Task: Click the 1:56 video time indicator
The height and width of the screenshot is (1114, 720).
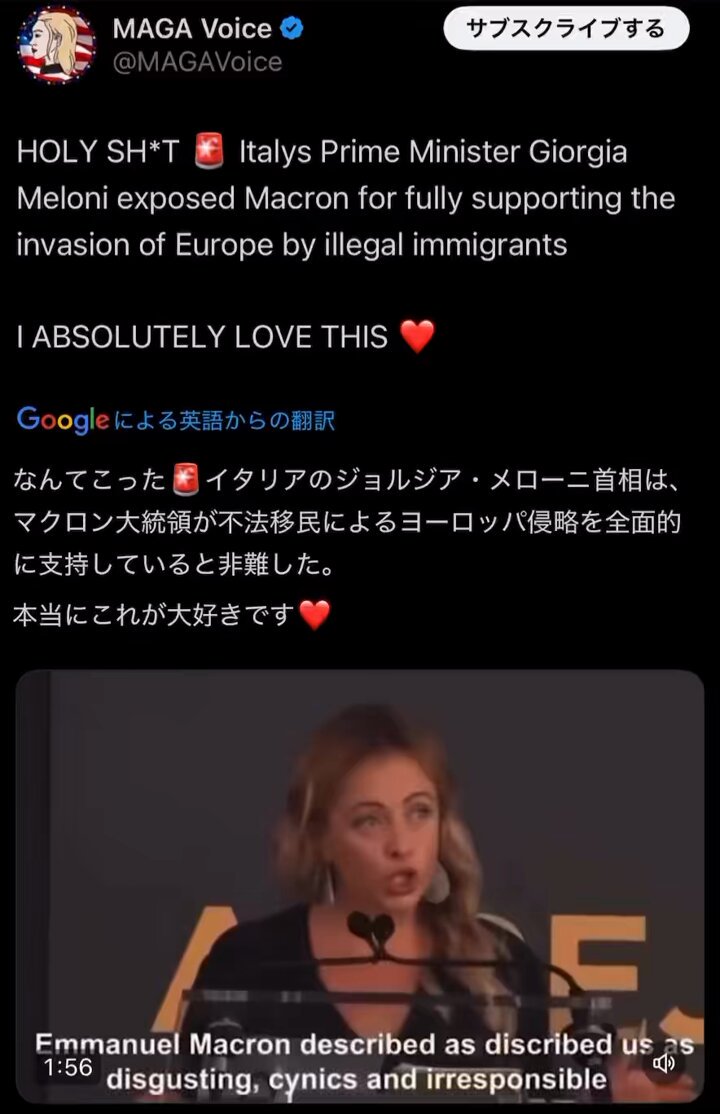Action: (x=68, y=1066)
